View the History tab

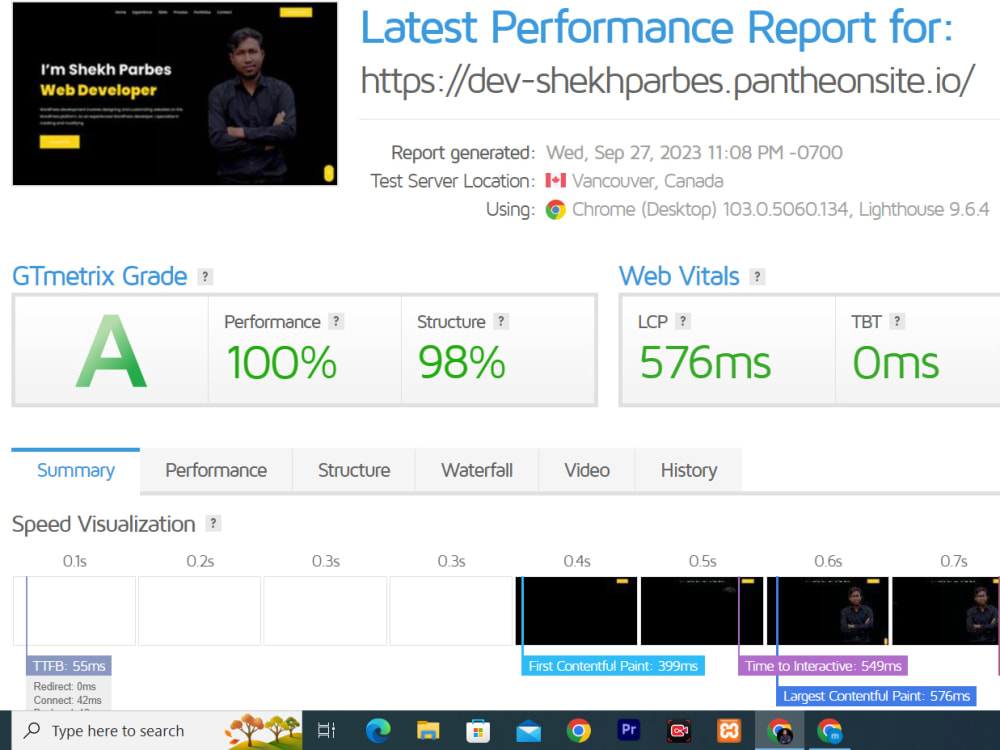point(689,471)
